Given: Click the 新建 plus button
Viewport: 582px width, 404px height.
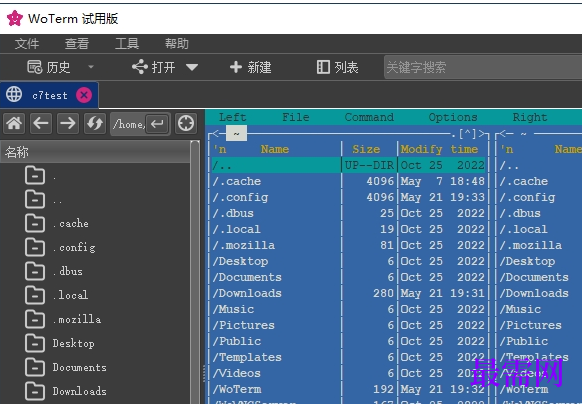Looking at the screenshot, I should (x=251, y=67).
